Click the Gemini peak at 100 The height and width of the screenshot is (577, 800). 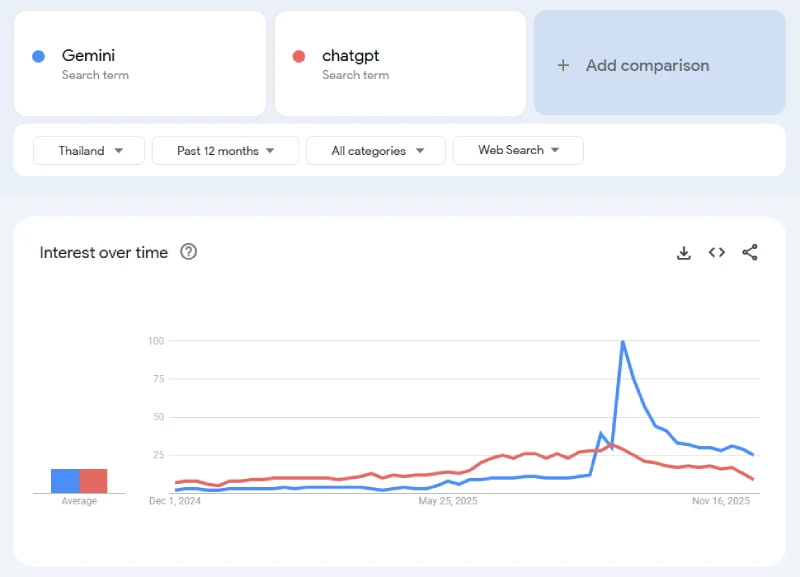point(623,342)
